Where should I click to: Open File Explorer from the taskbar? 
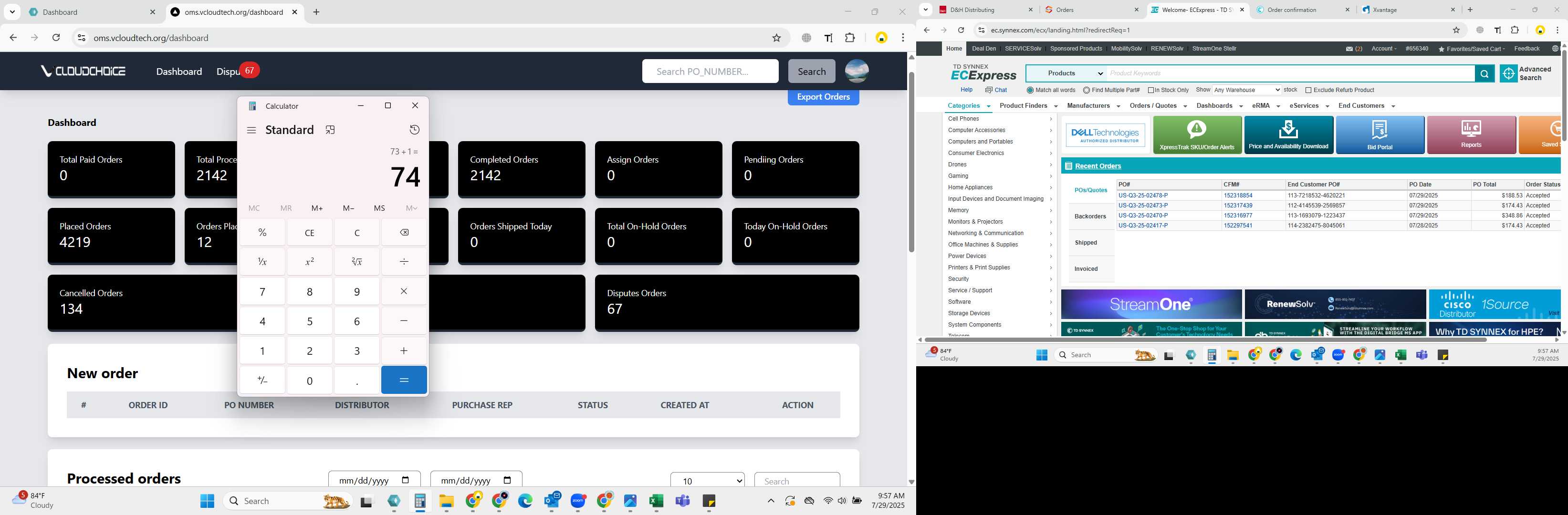tap(446, 501)
